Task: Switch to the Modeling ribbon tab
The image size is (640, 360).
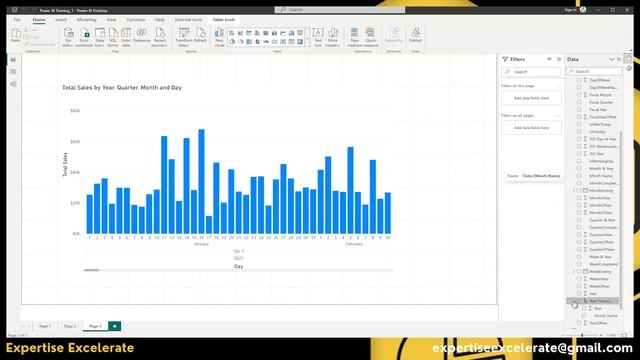Action: point(87,20)
